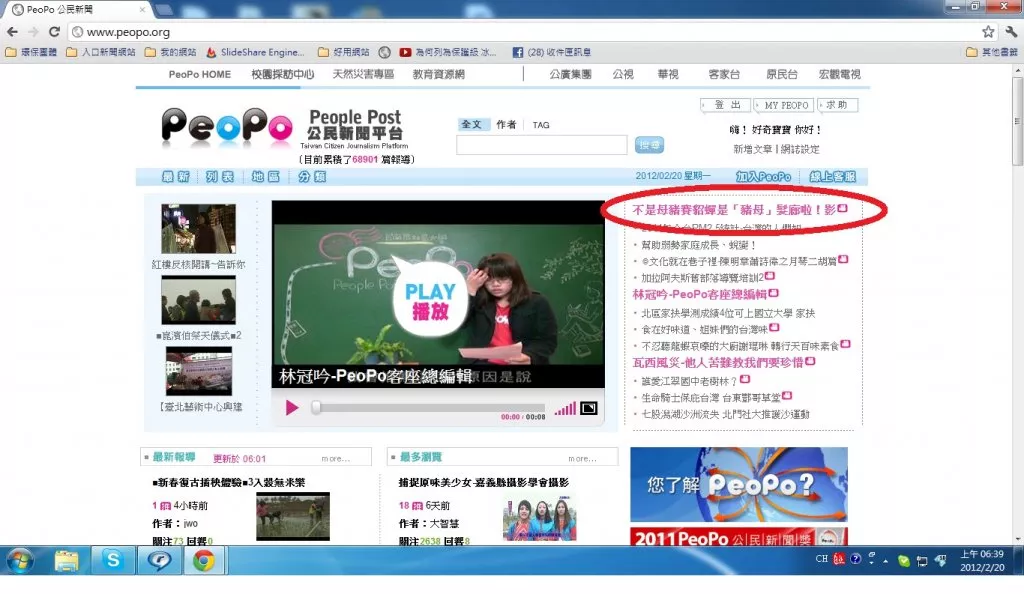The image size is (1024, 594).
Task: Open 華視 link in top nav
Action: click(x=668, y=74)
